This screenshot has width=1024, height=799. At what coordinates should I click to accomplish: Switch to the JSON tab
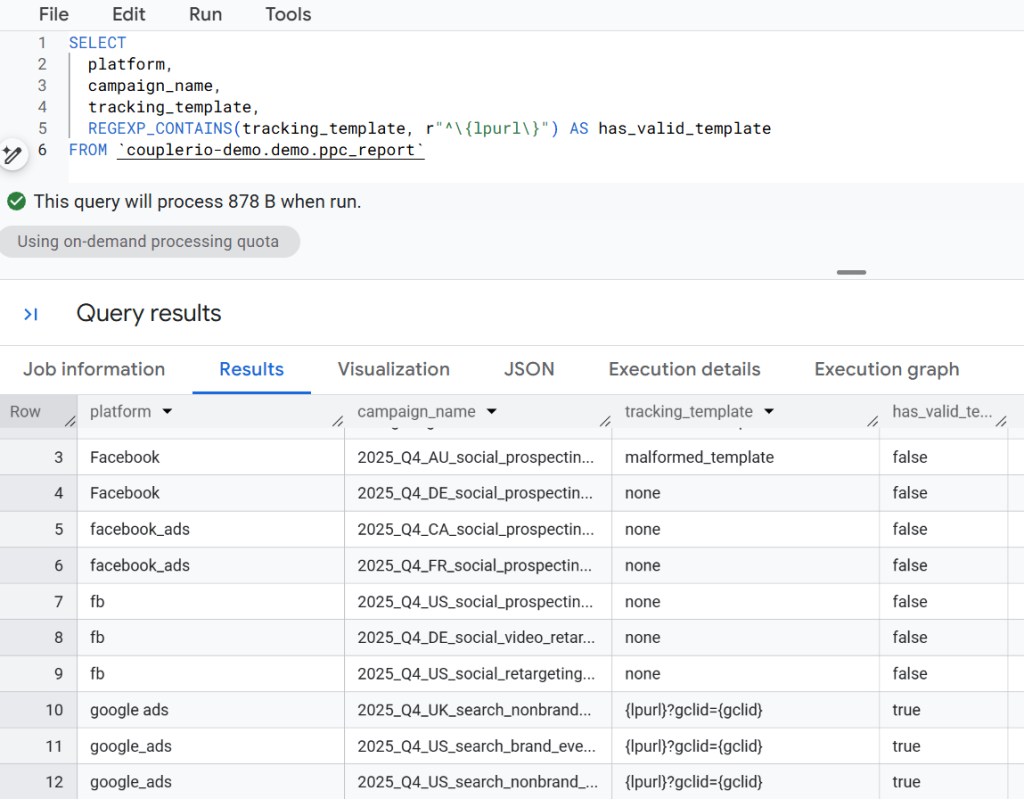tap(529, 369)
